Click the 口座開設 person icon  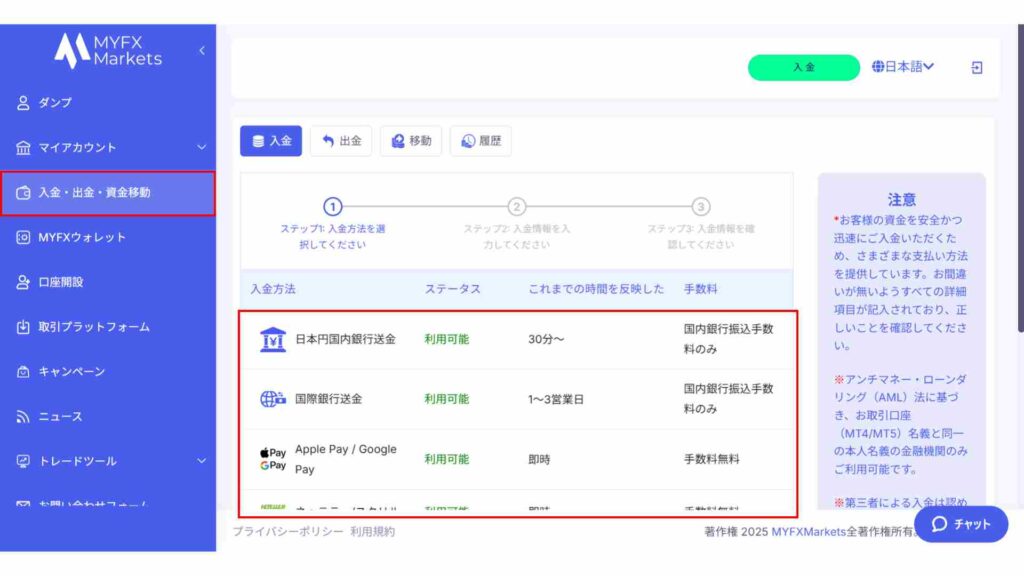point(23,283)
